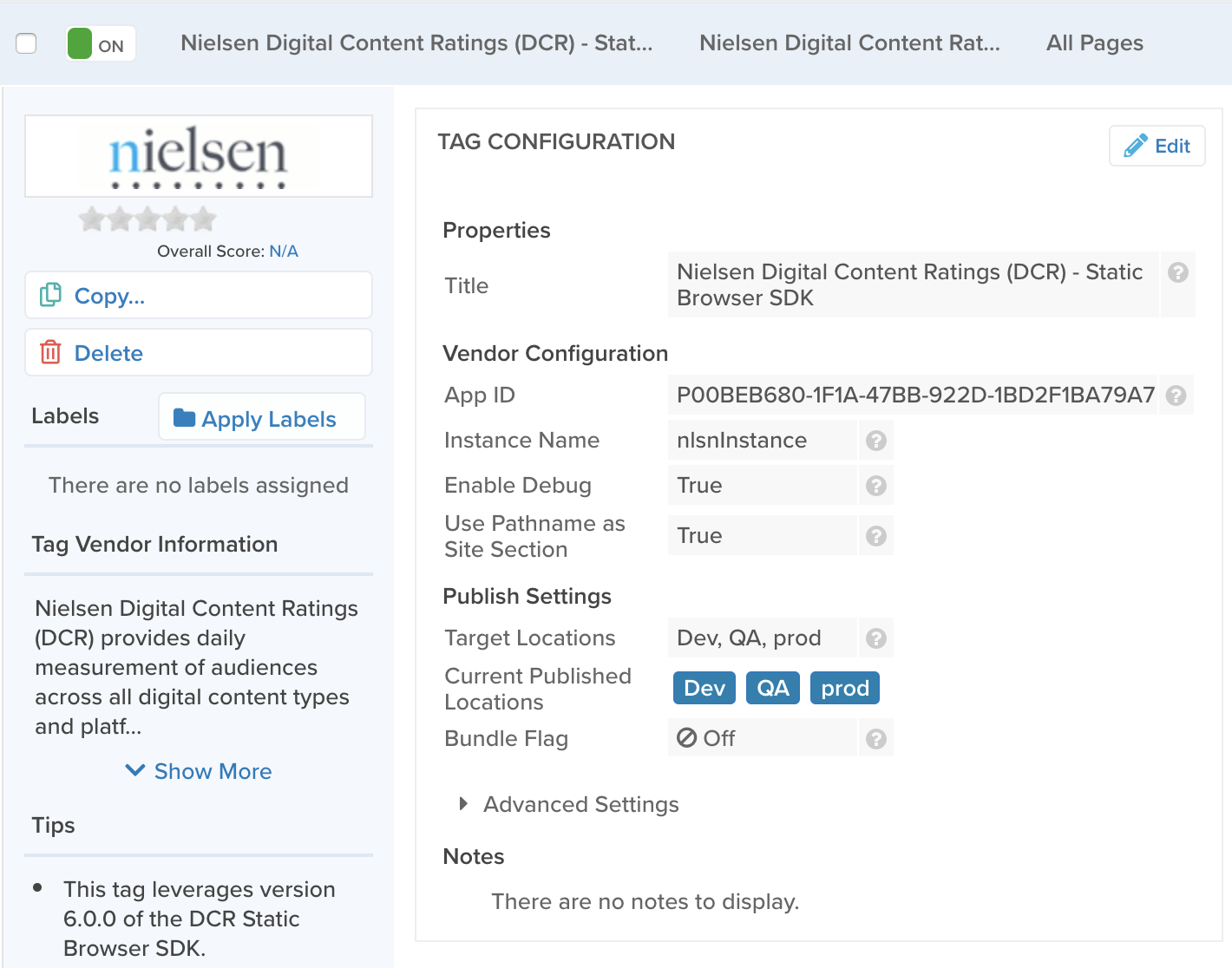Expand vendor description with Show More
The width and height of the screenshot is (1232, 968).
pos(199,771)
